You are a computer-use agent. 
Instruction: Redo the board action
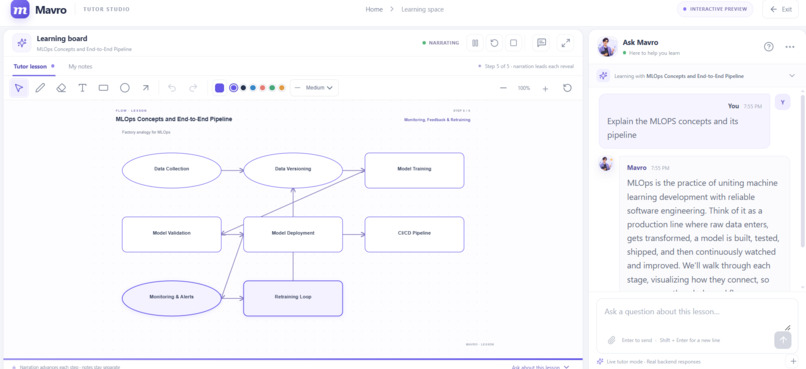coord(193,88)
